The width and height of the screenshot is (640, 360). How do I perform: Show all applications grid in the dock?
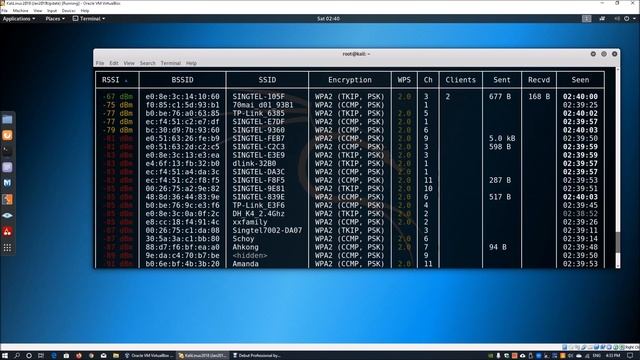point(7,248)
